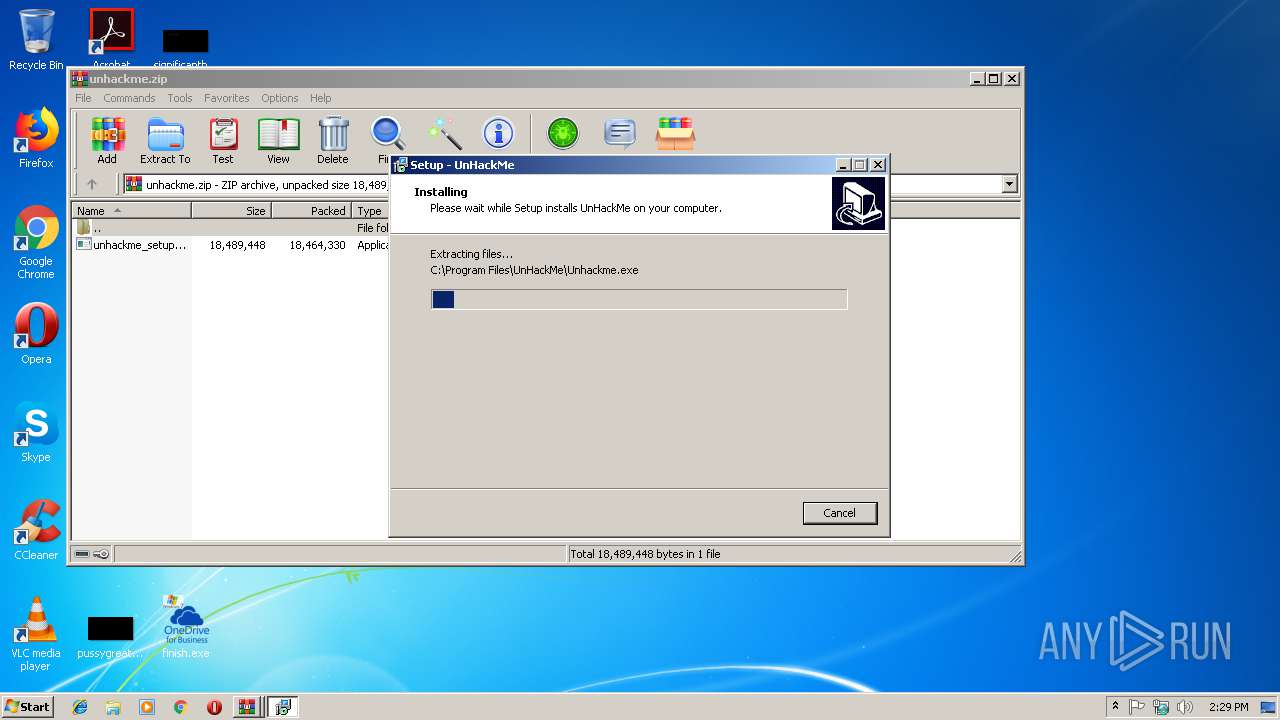This screenshot has height=720, width=1280.
Task: Open the Help menu
Action: 320,98
